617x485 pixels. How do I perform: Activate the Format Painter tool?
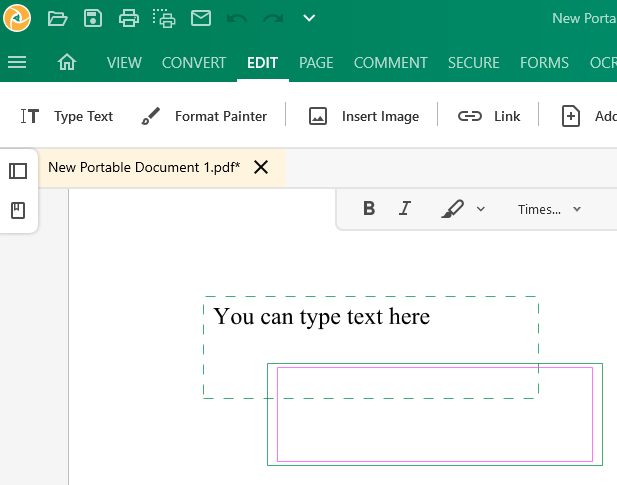204,116
